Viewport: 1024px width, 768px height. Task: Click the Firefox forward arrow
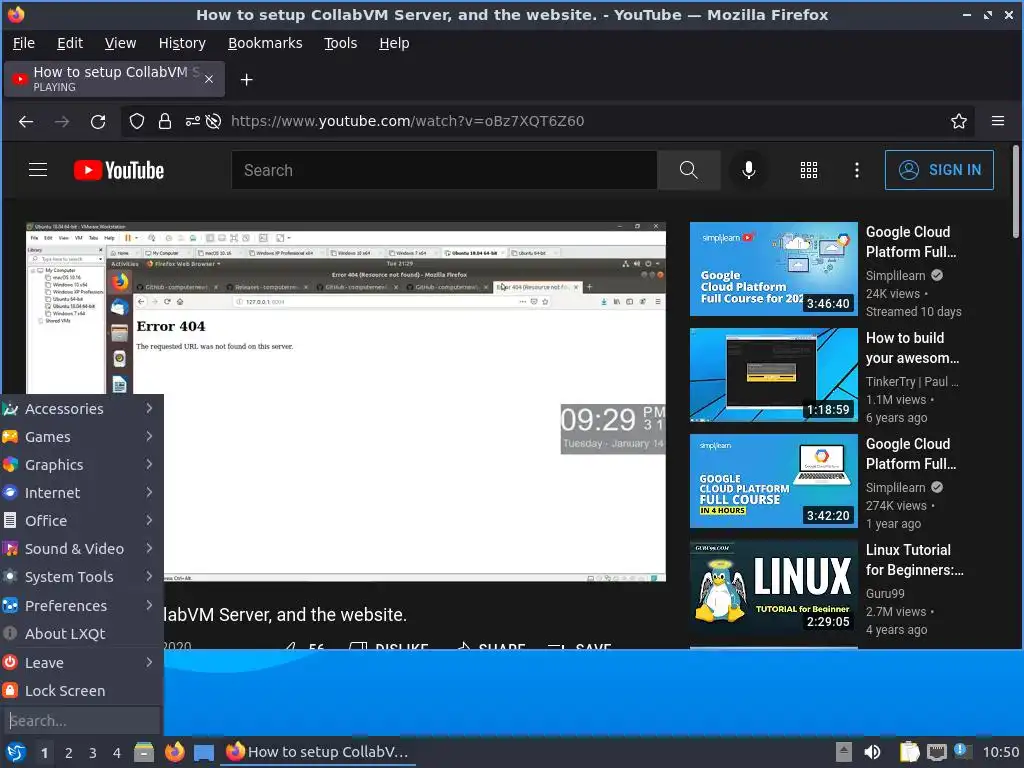pos(62,121)
